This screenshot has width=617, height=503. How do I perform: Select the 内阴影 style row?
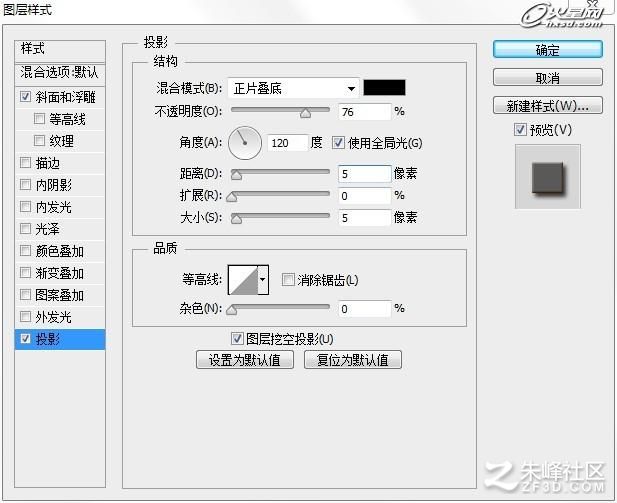coord(60,185)
